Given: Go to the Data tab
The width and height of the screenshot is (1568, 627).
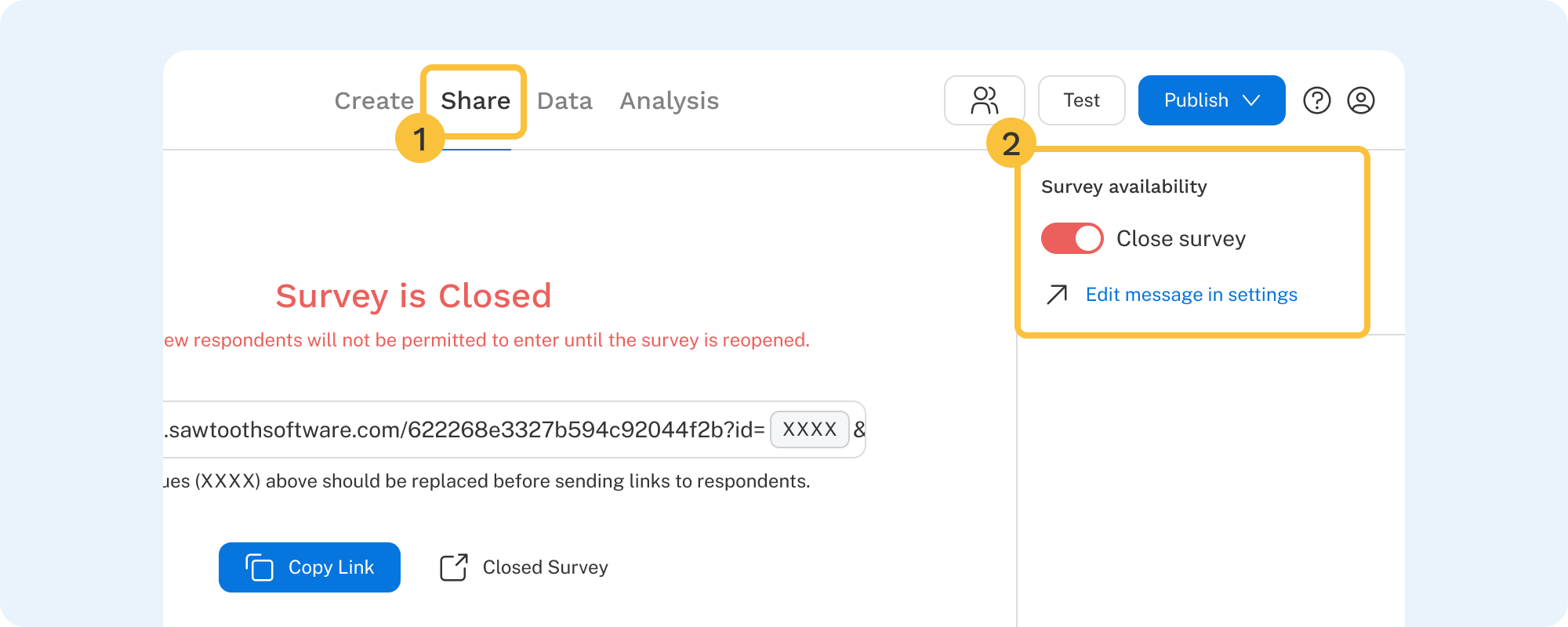Looking at the screenshot, I should point(564,101).
